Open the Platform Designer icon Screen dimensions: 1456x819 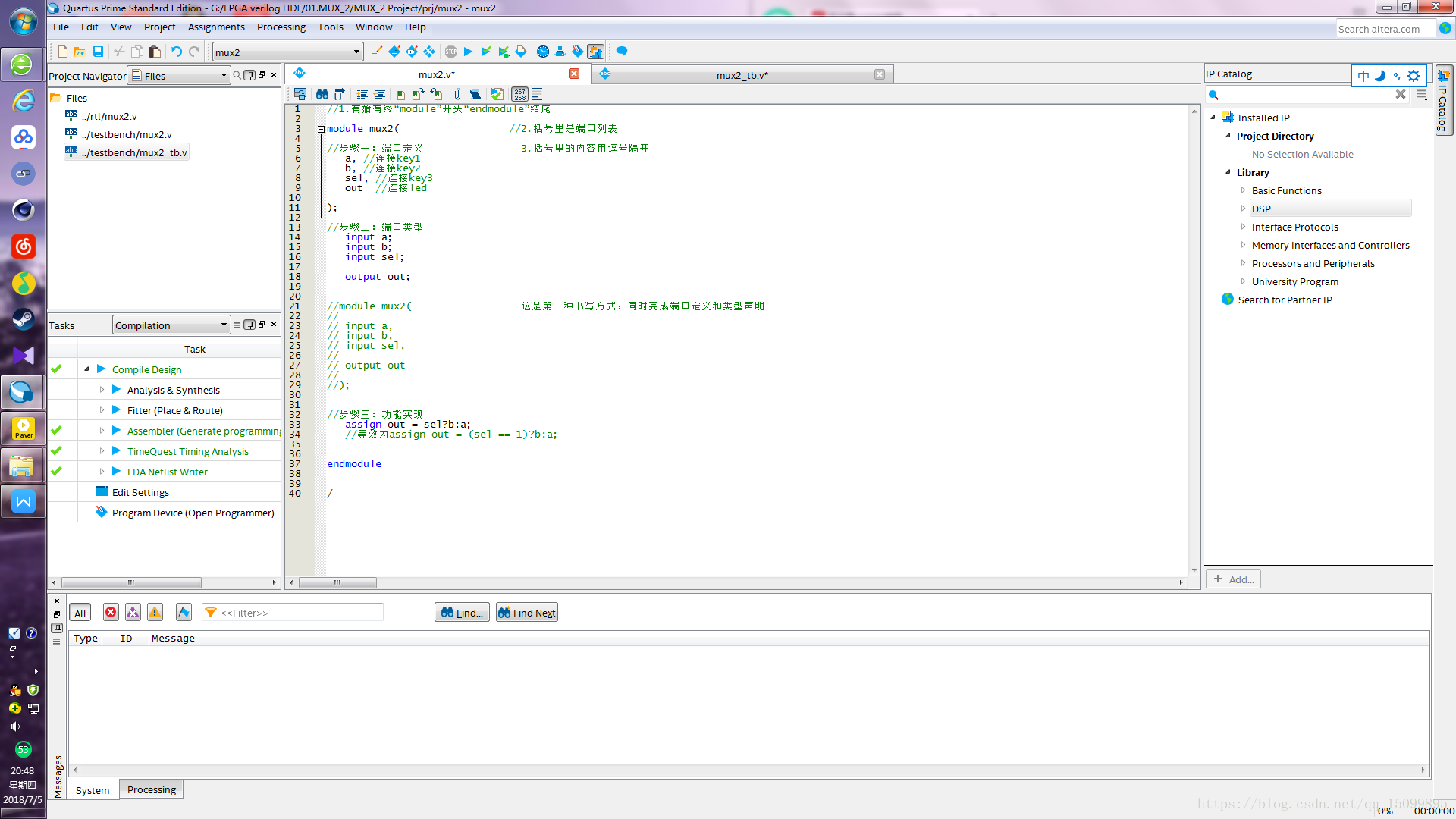[596, 52]
